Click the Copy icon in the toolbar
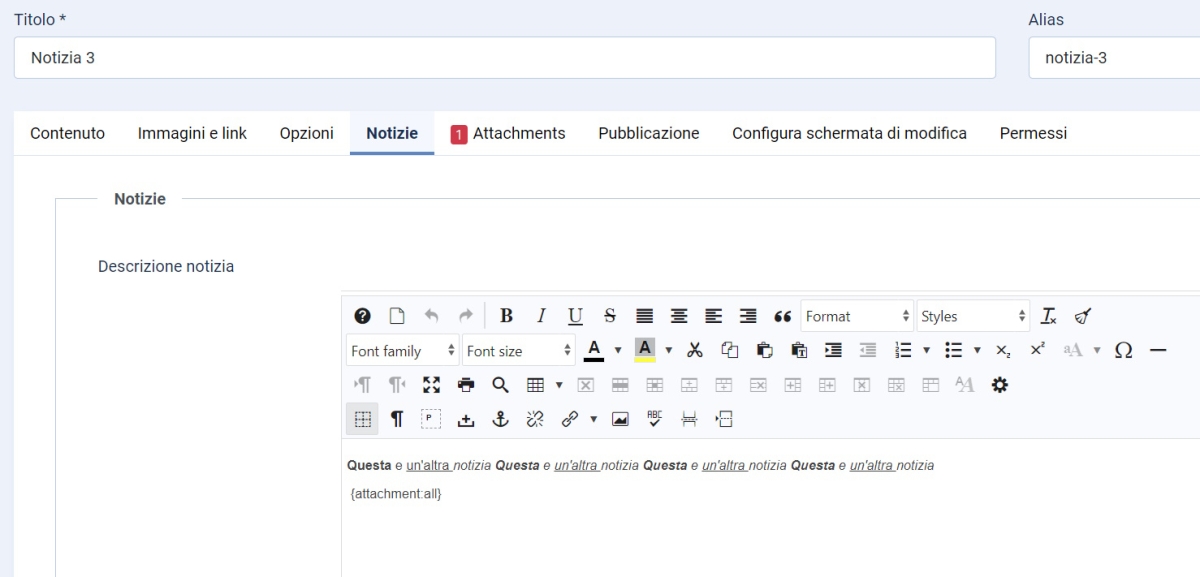 730,350
